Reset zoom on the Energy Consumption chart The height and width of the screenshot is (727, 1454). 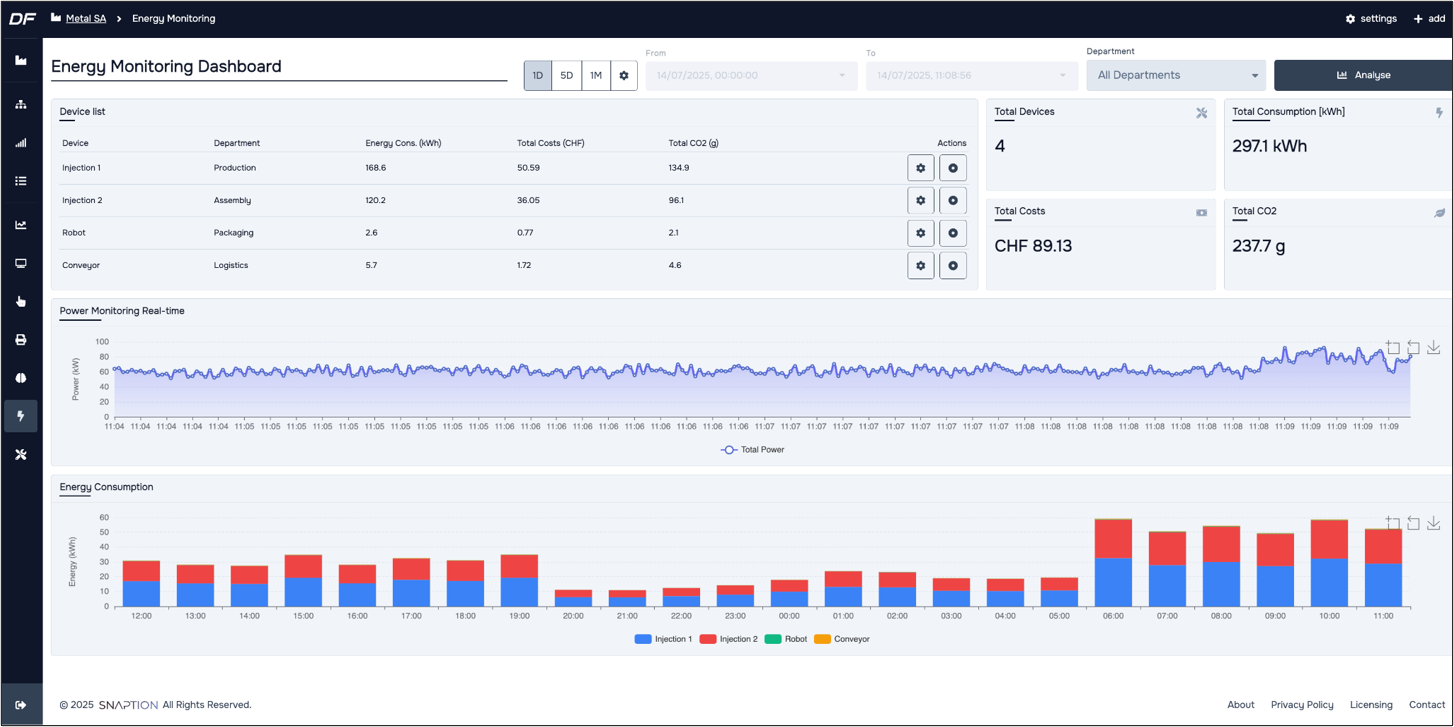click(1413, 522)
